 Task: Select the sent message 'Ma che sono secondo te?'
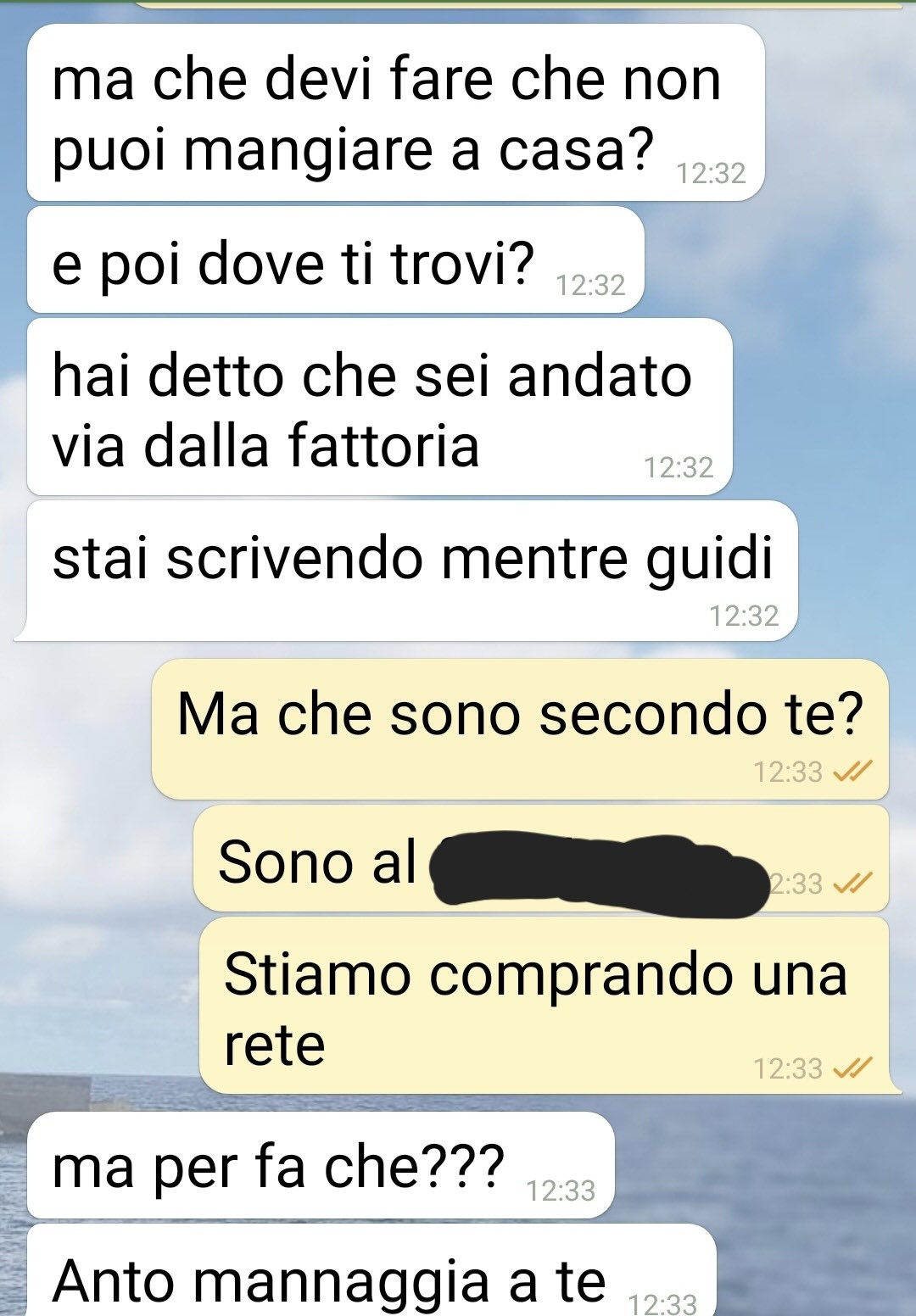[520, 729]
